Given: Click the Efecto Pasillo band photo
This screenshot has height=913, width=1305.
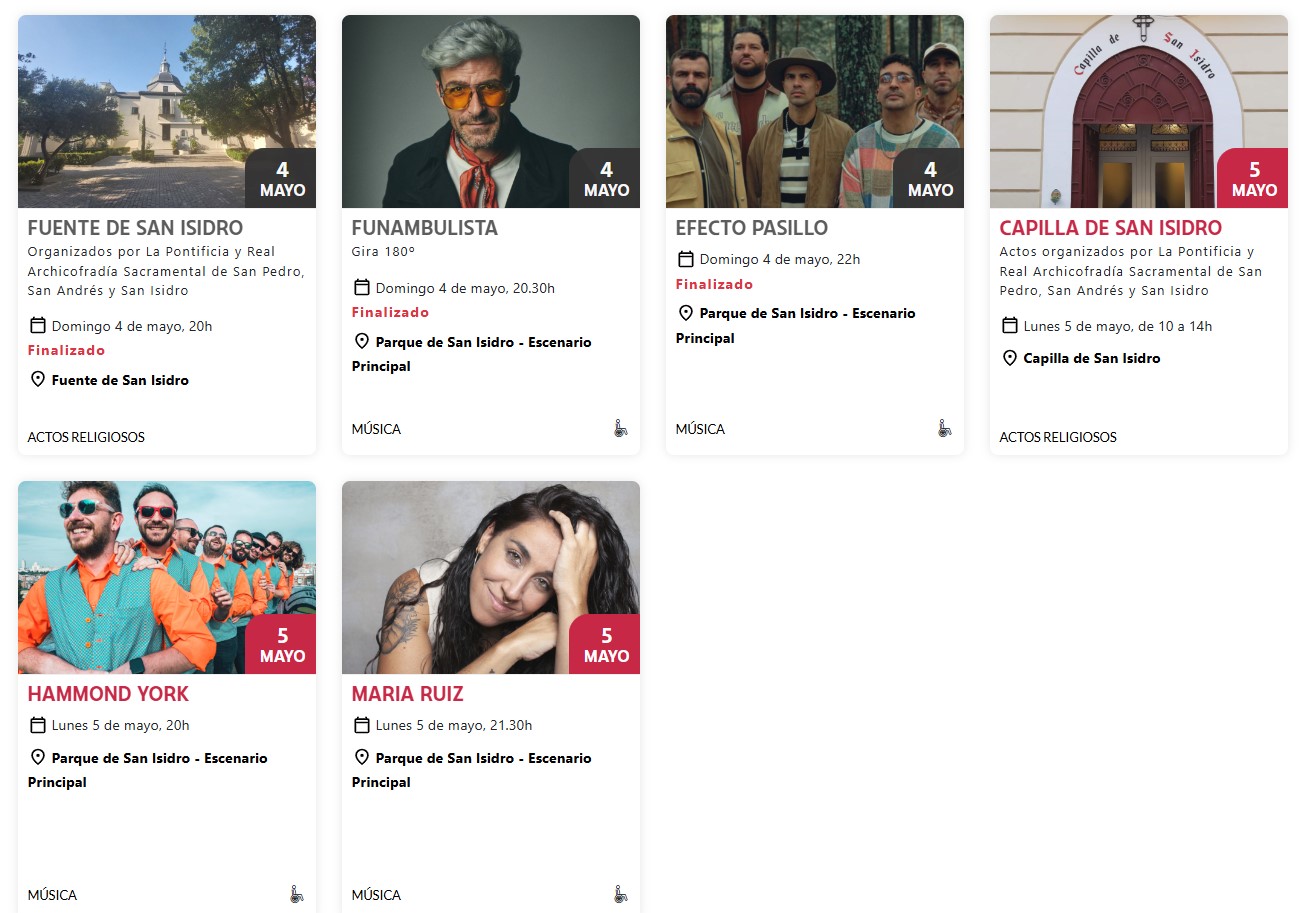Looking at the screenshot, I should tap(815, 111).
